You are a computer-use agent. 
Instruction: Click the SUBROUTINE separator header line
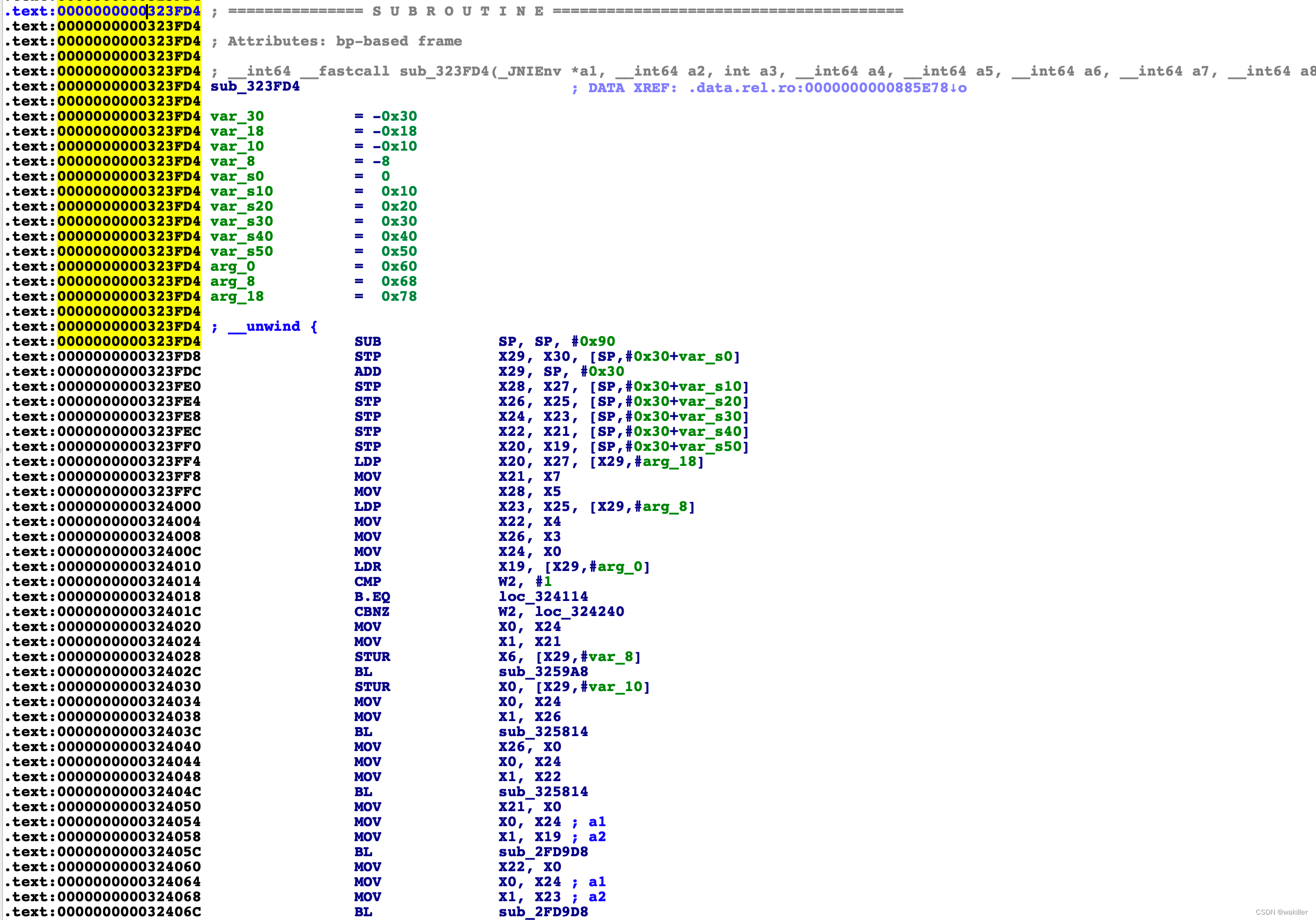(x=557, y=11)
